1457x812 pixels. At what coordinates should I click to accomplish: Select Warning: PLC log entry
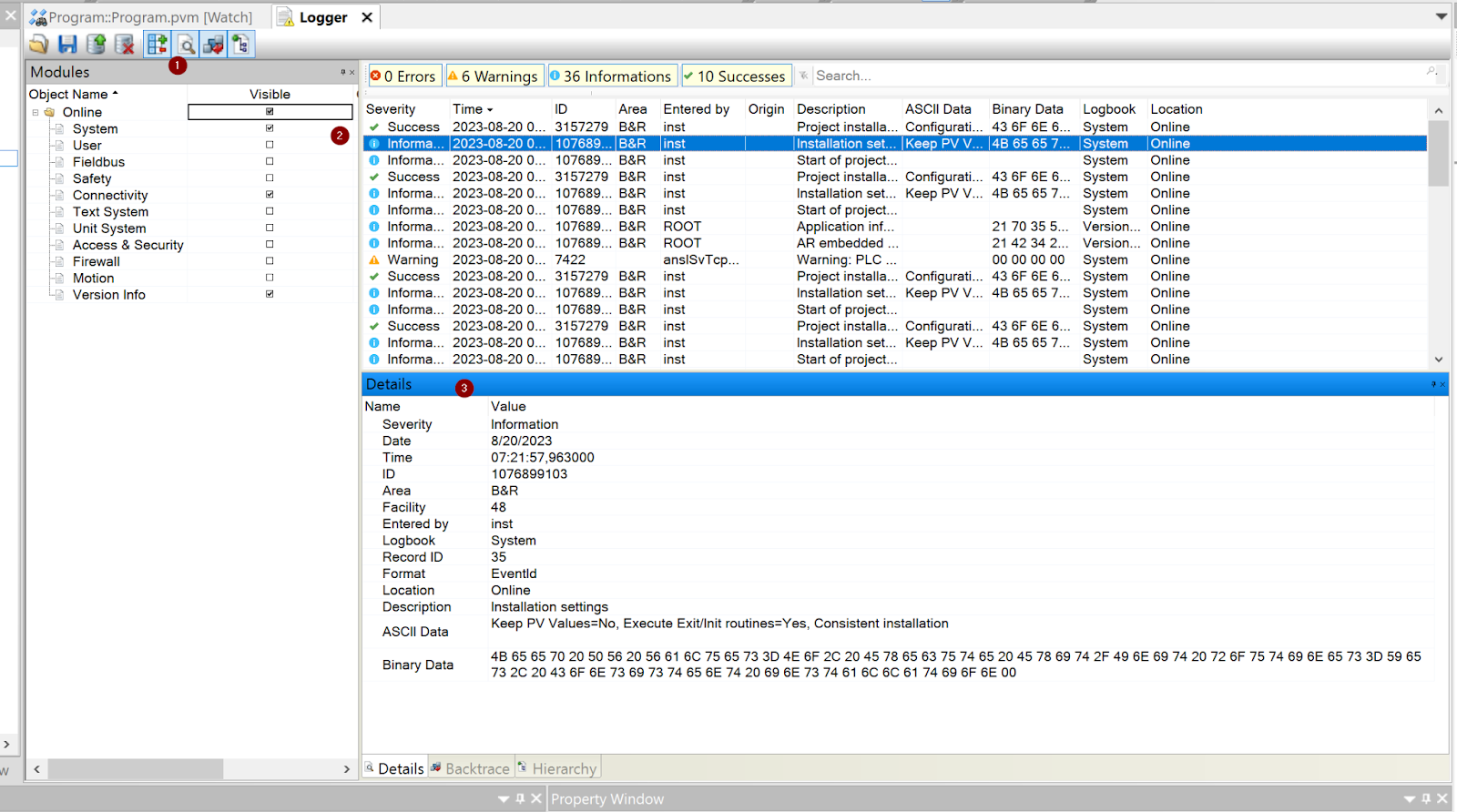tap(895, 259)
